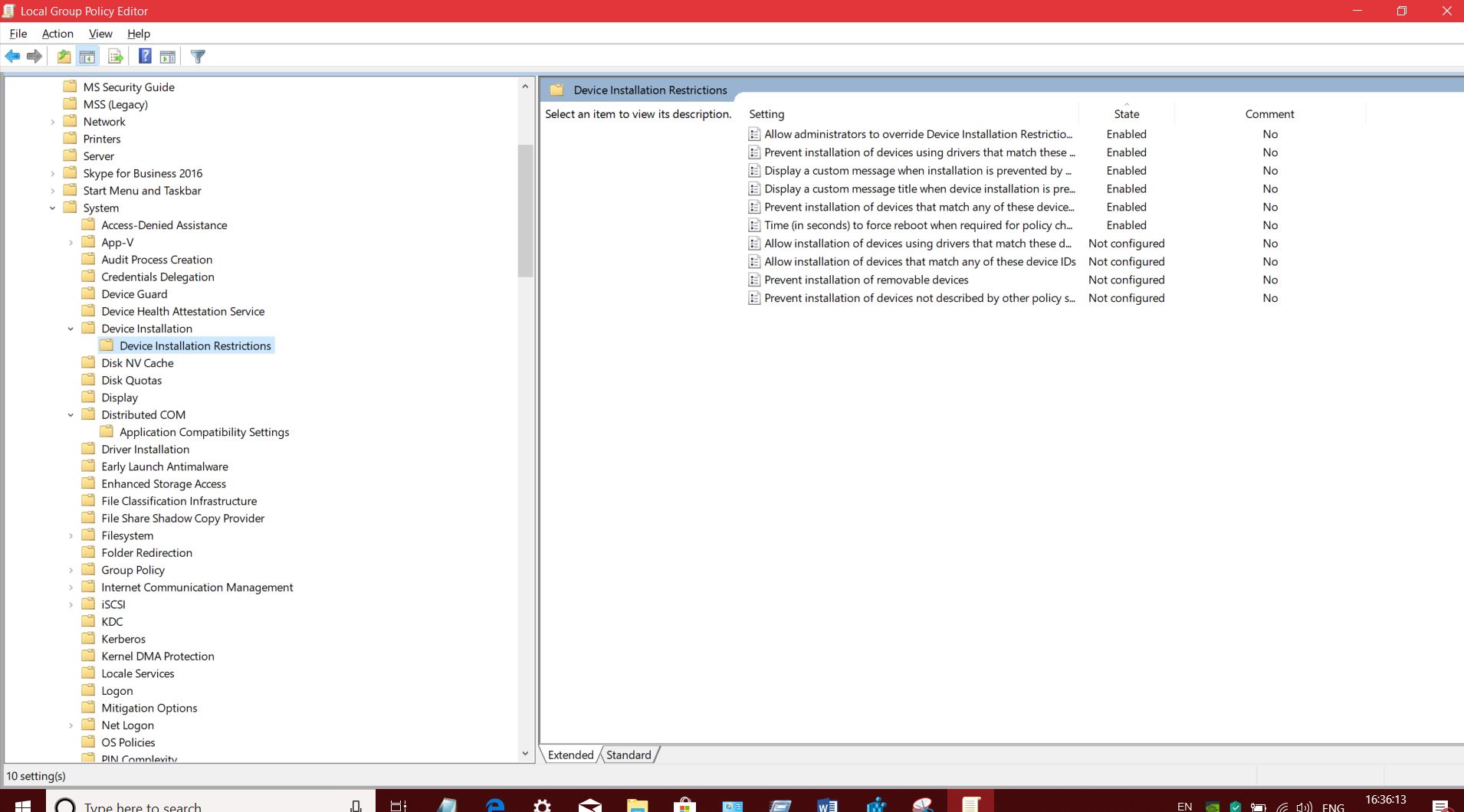Click the Export List toolbar icon
1464x812 pixels.
[116, 57]
